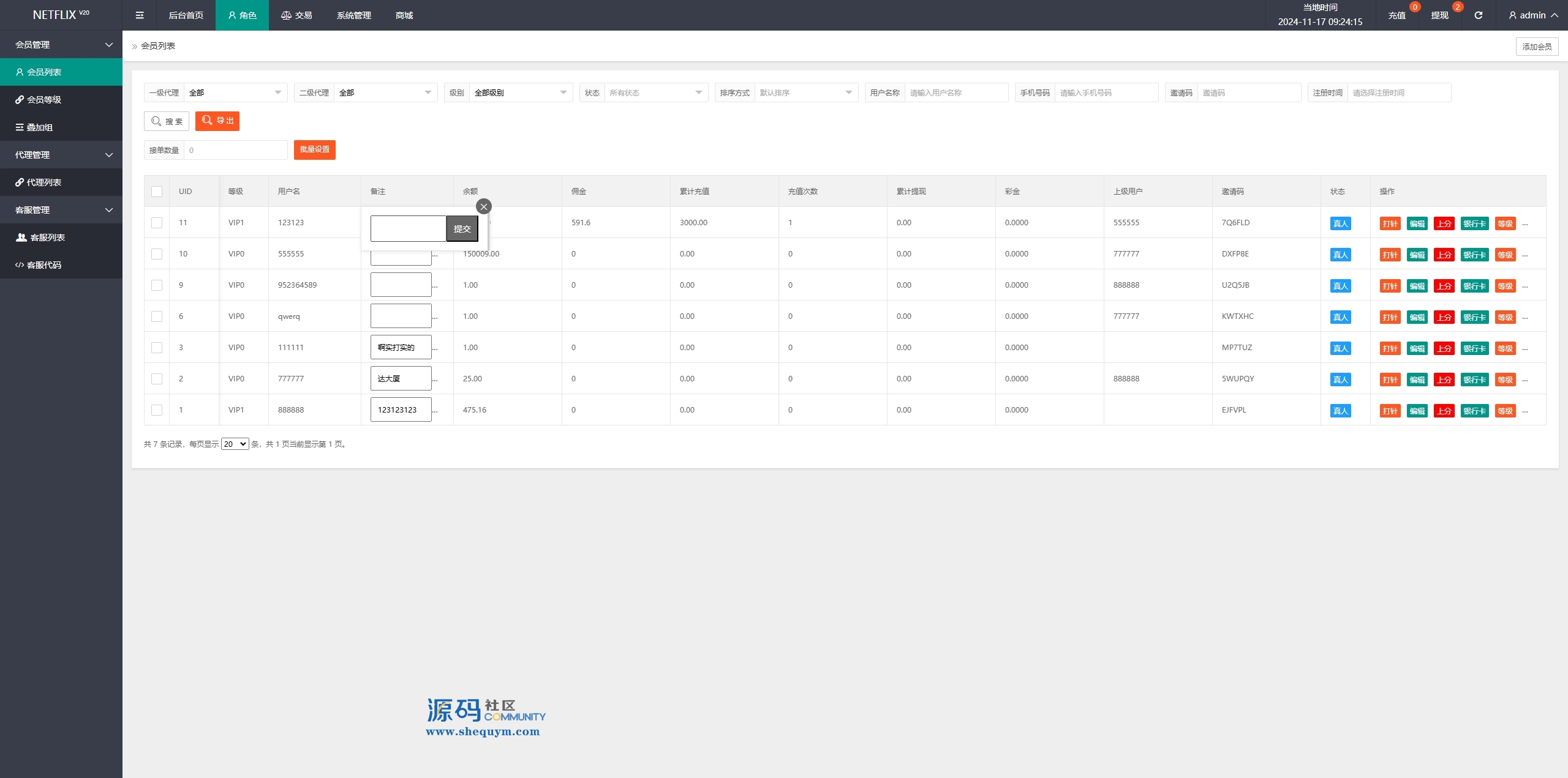Click the 批量设置 button
This screenshot has height=778, width=1568.
tap(315, 150)
